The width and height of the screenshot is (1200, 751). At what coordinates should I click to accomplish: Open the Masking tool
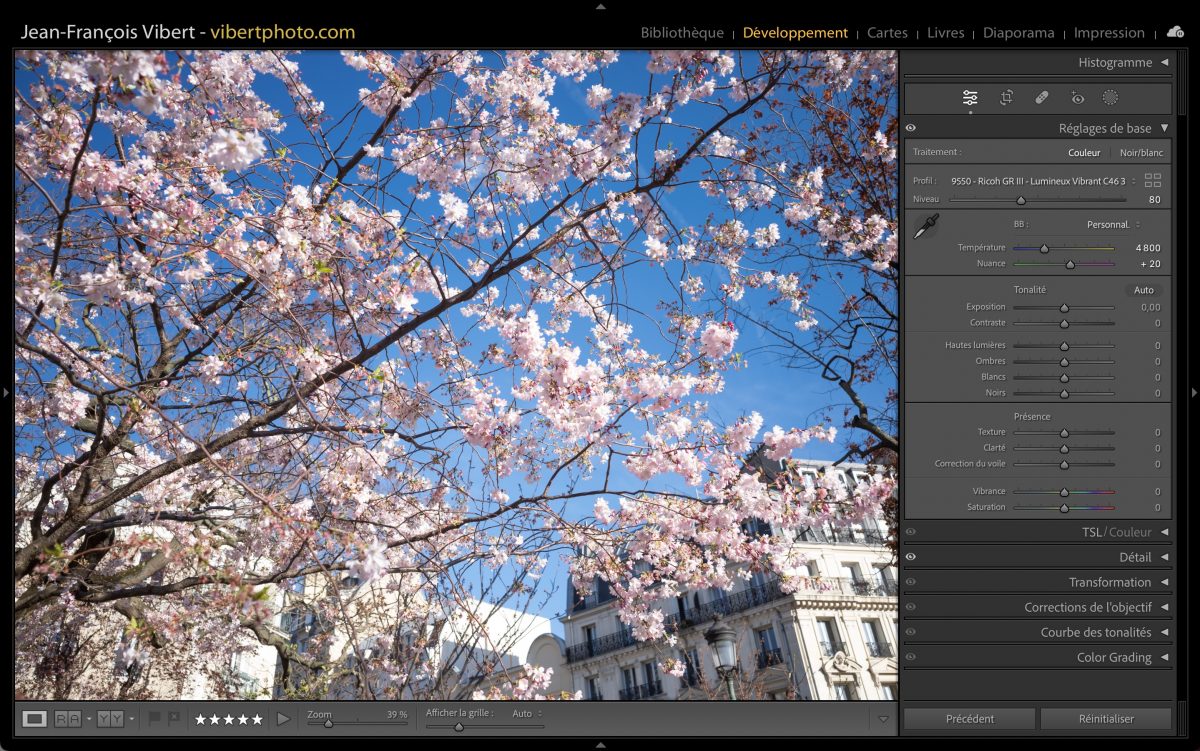(1110, 98)
